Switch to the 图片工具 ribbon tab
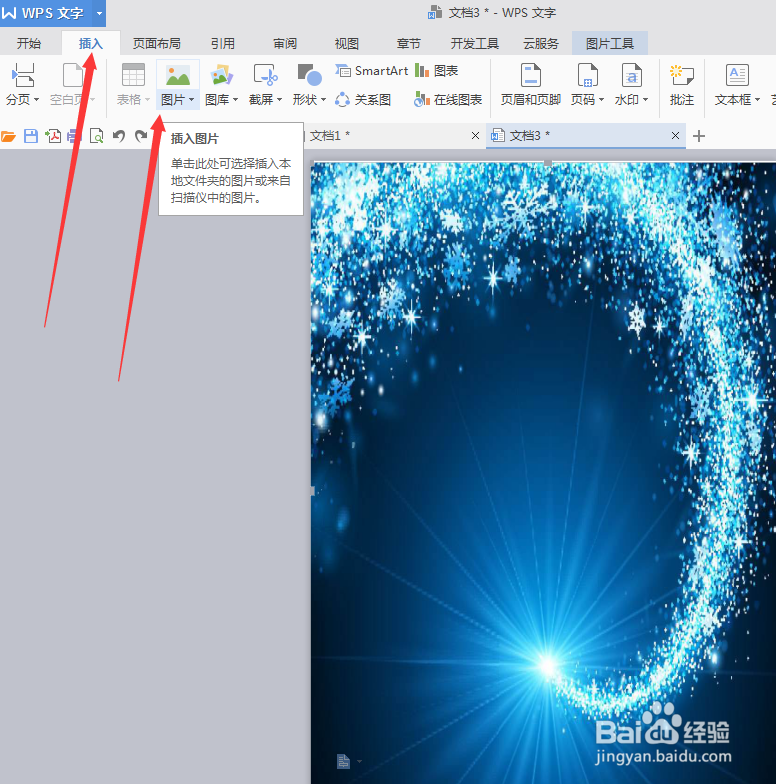The width and height of the screenshot is (776, 784). coord(610,44)
